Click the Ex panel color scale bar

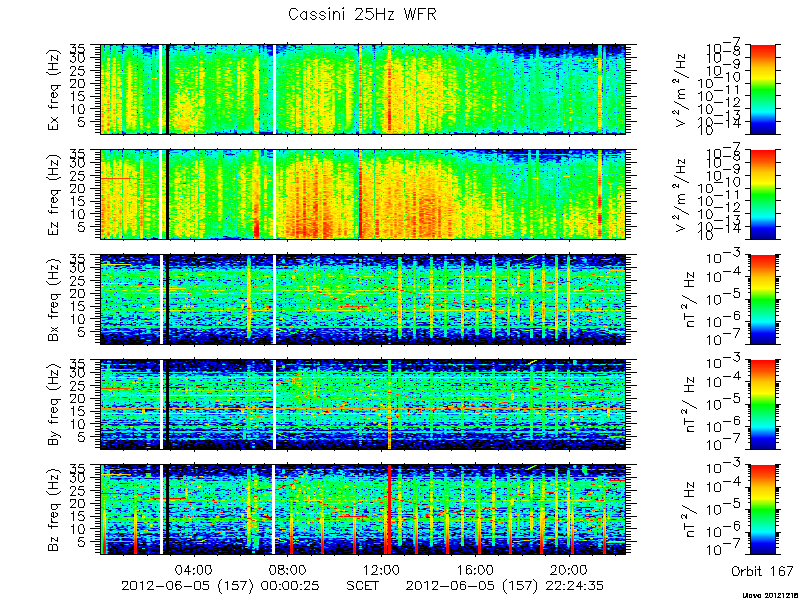(762, 89)
